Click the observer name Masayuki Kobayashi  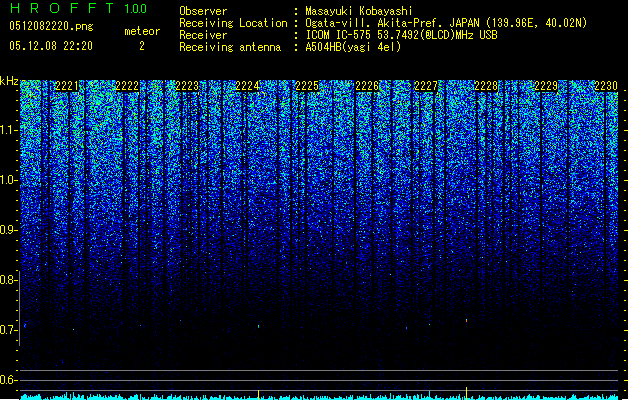(x=359, y=11)
